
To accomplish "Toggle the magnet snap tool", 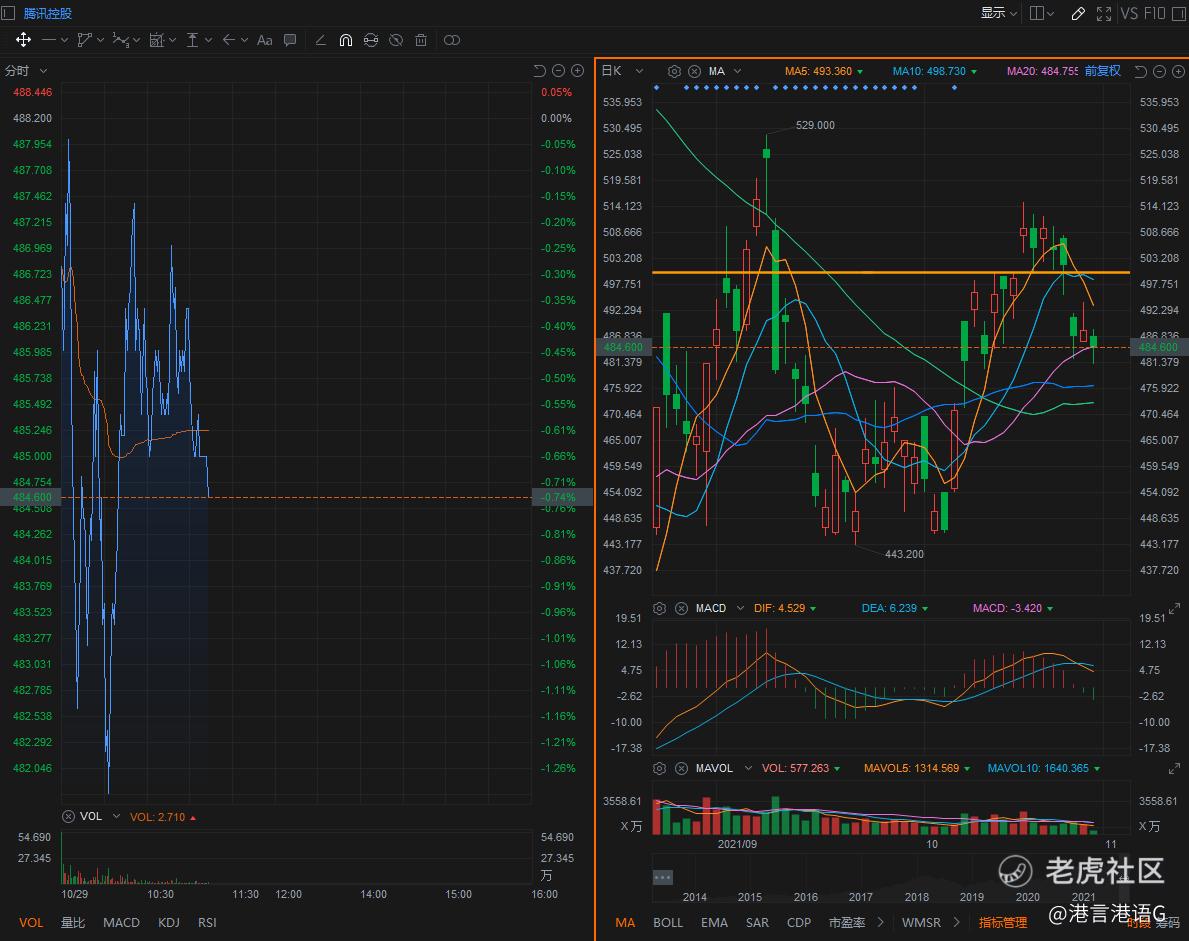I will [346, 40].
